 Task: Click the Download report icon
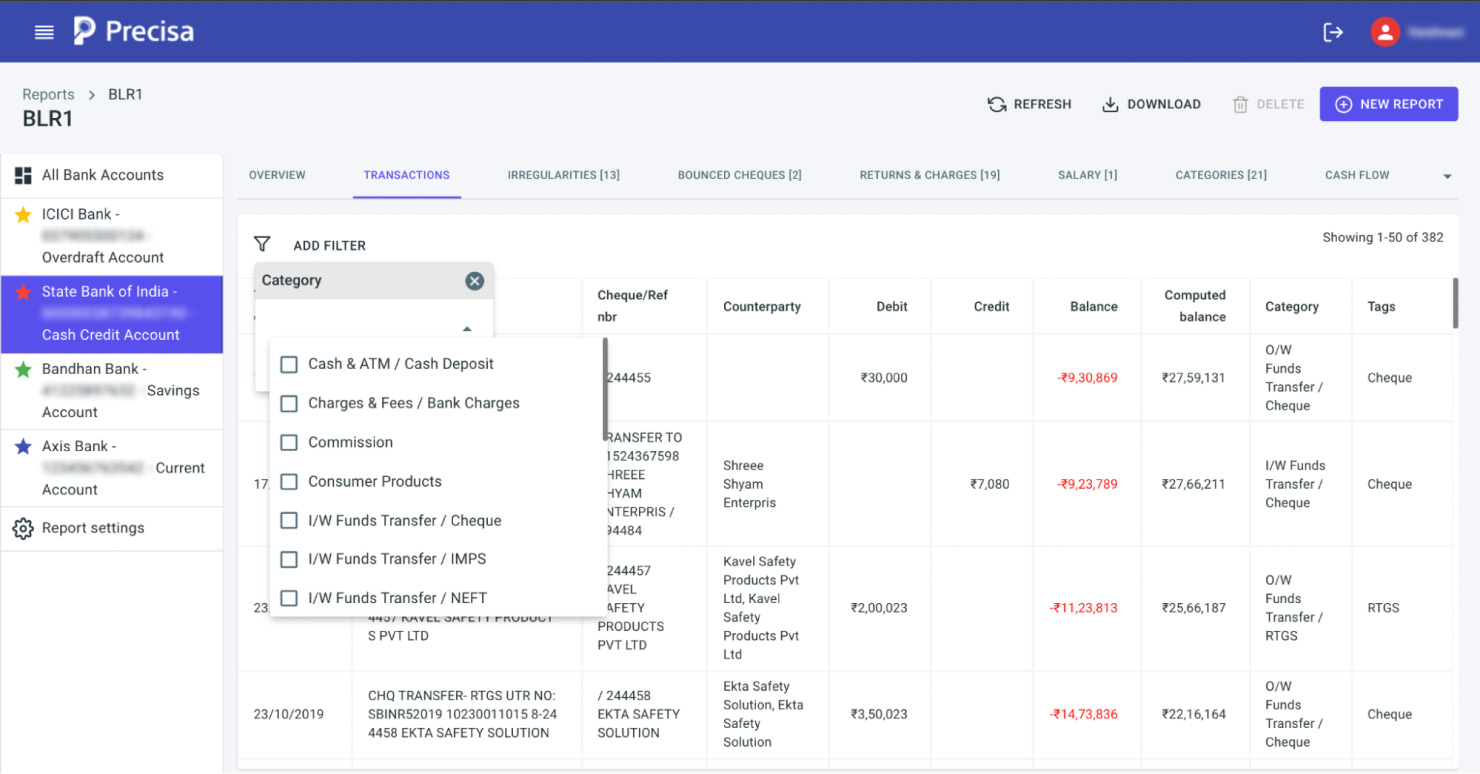(x=1109, y=103)
